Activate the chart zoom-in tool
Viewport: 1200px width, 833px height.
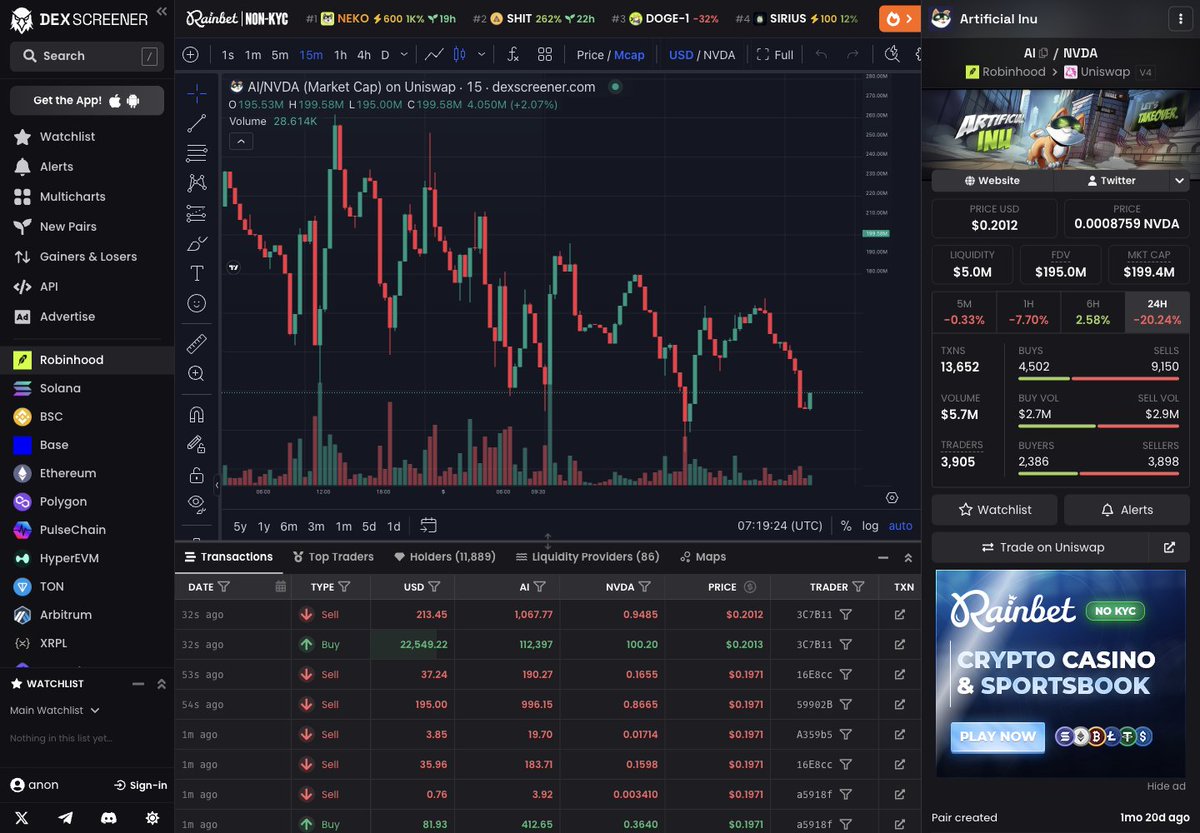pyautogui.click(x=196, y=373)
